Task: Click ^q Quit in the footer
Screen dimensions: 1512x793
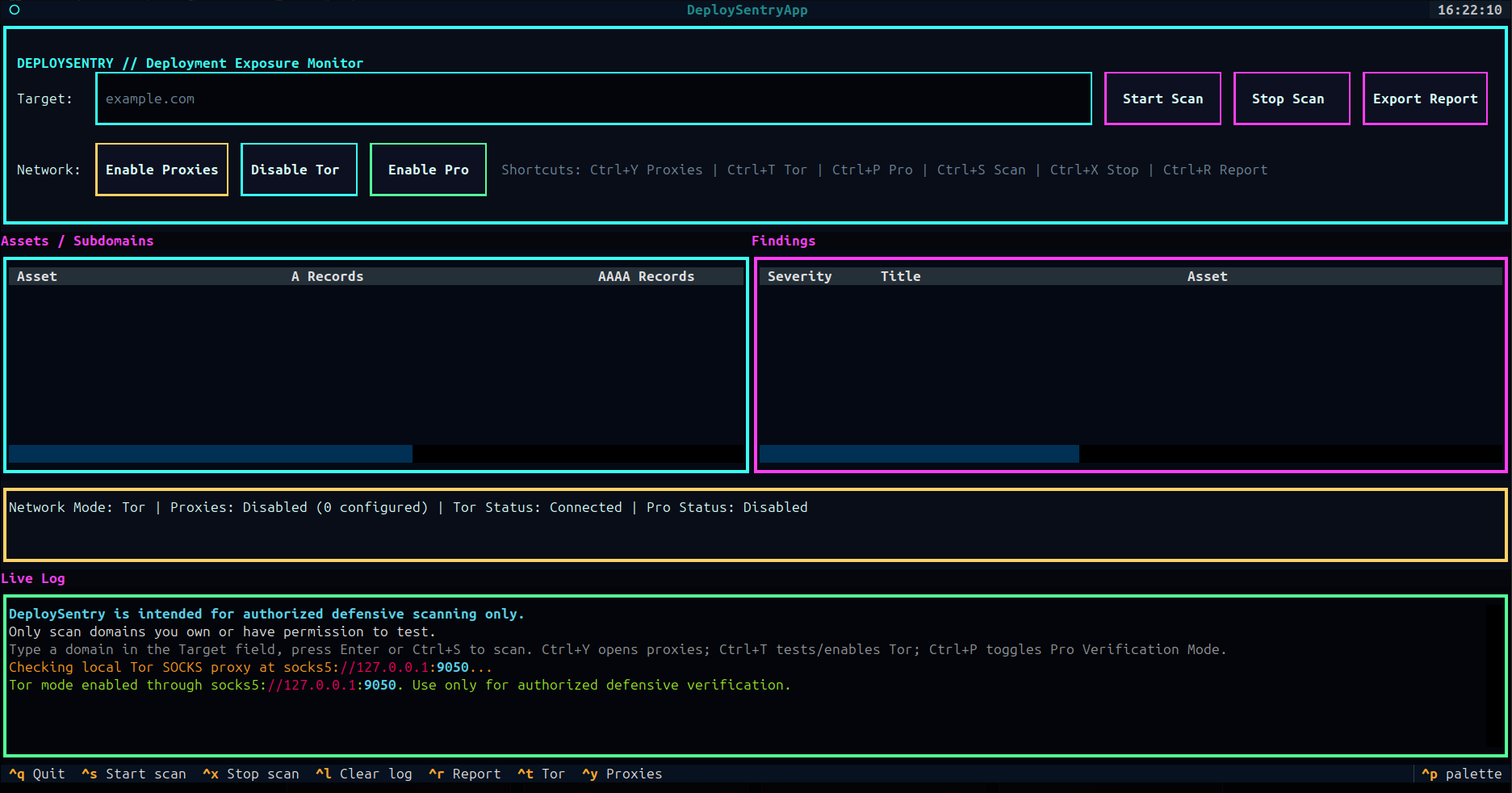Action: (x=37, y=774)
